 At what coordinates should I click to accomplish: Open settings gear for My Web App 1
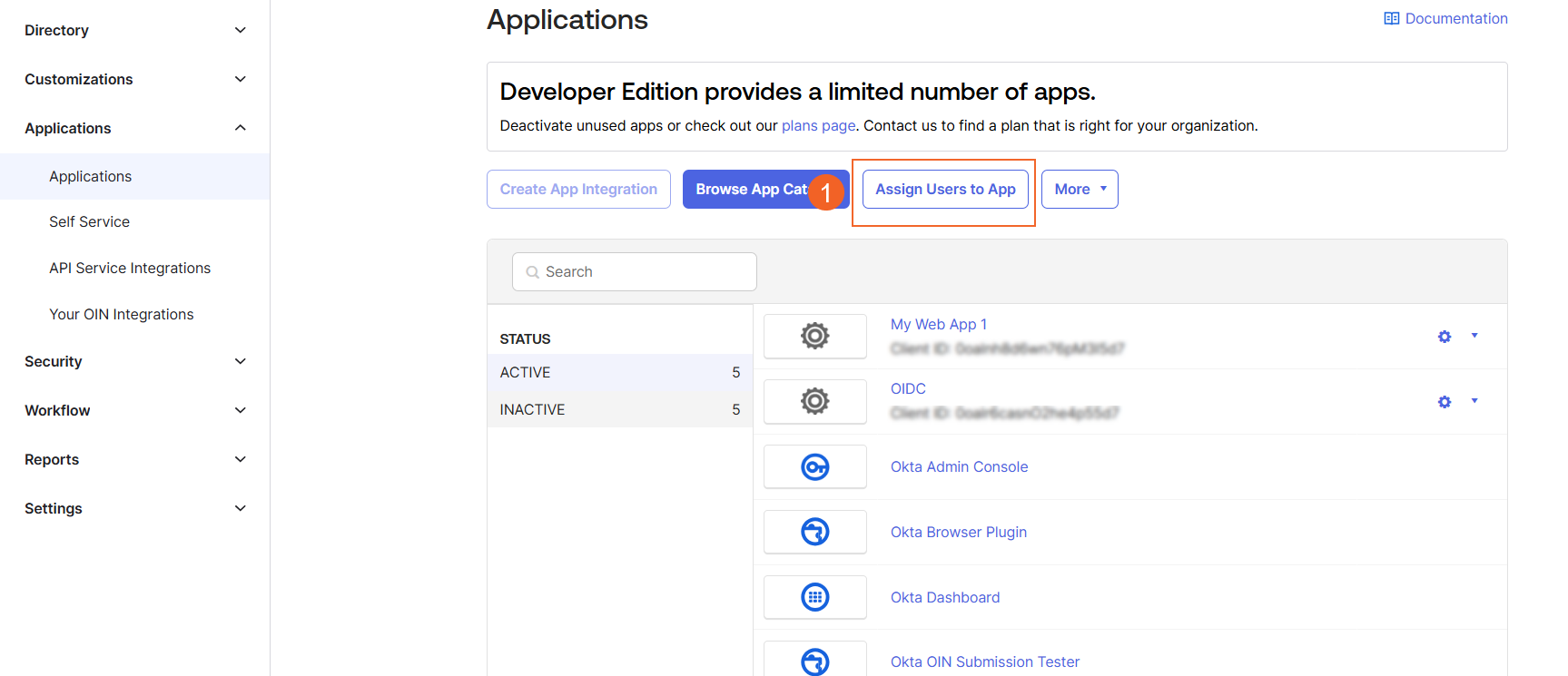1444,337
